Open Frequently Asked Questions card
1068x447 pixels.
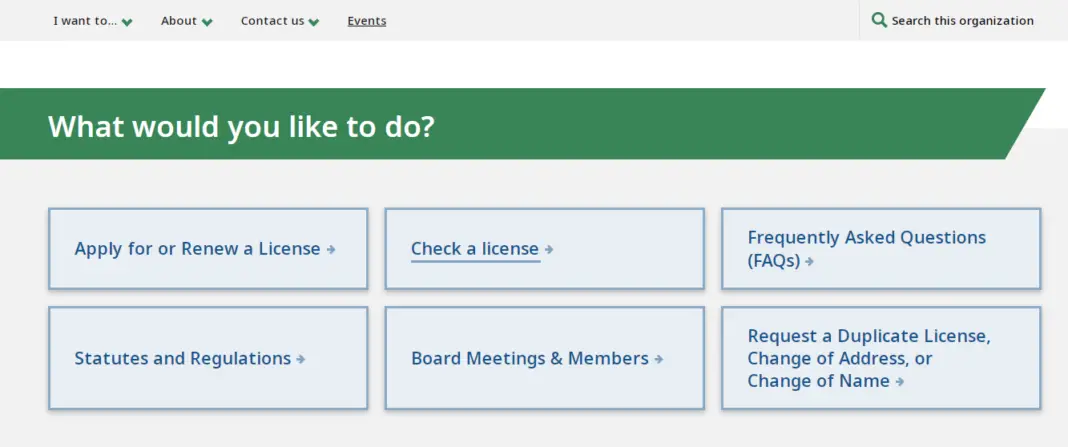[x=866, y=238]
